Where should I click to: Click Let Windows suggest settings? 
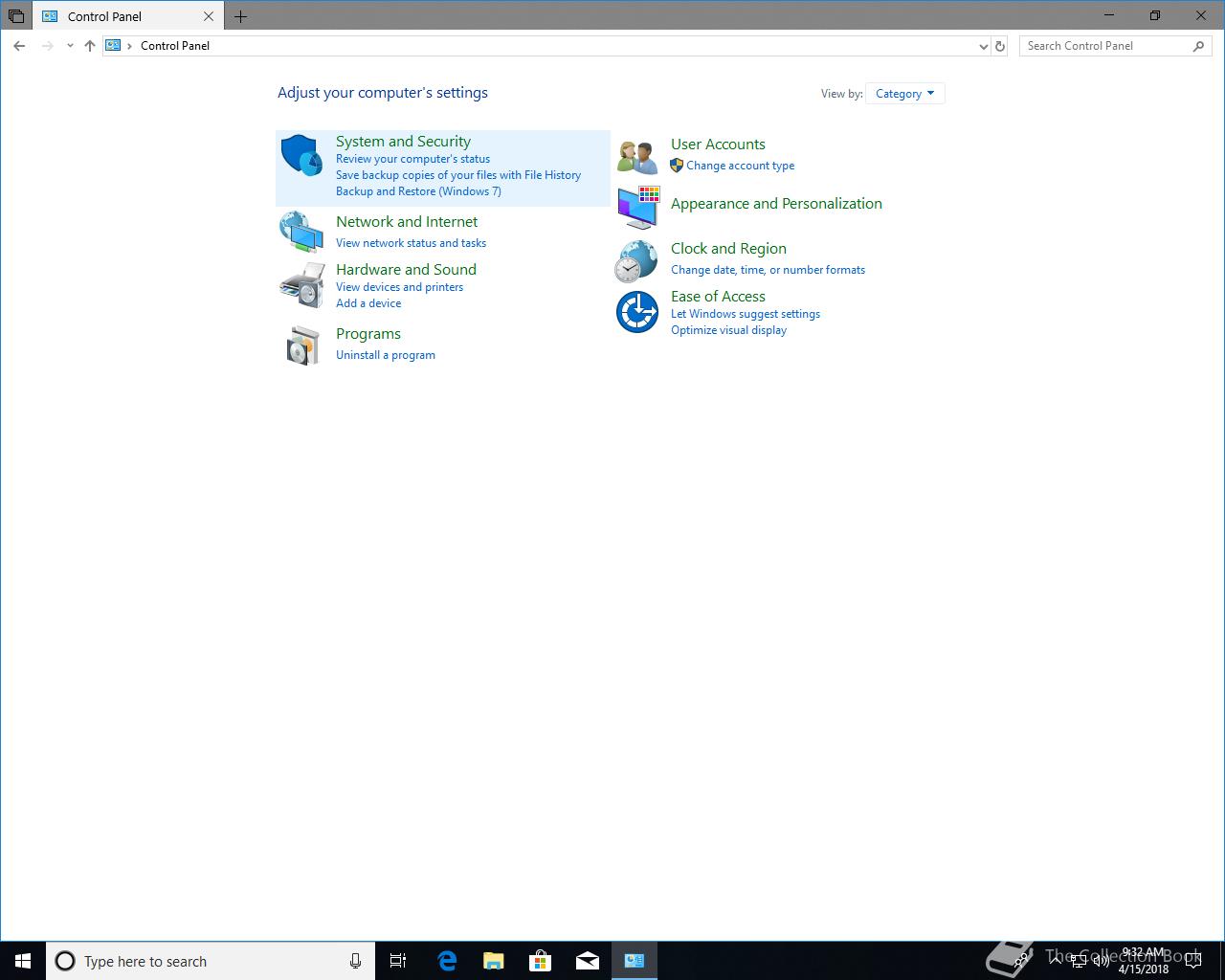(746, 314)
